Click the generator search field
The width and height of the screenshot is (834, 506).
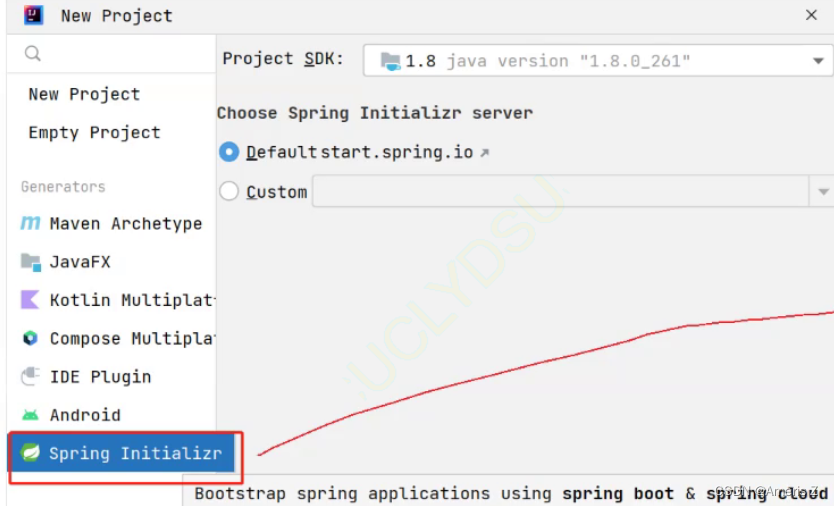pyautogui.click(x=112, y=53)
